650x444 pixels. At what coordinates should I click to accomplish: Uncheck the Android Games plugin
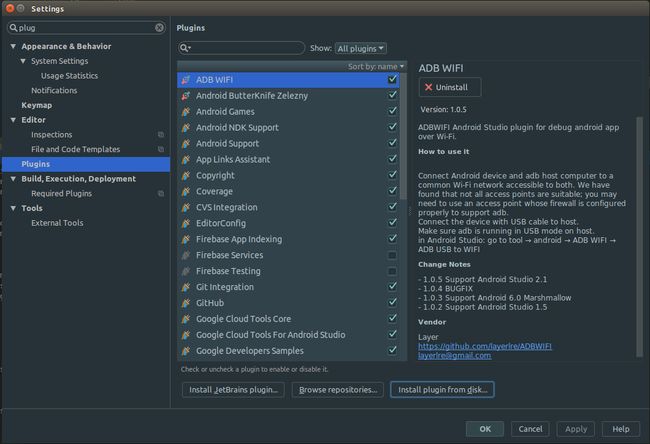click(x=392, y=111)
